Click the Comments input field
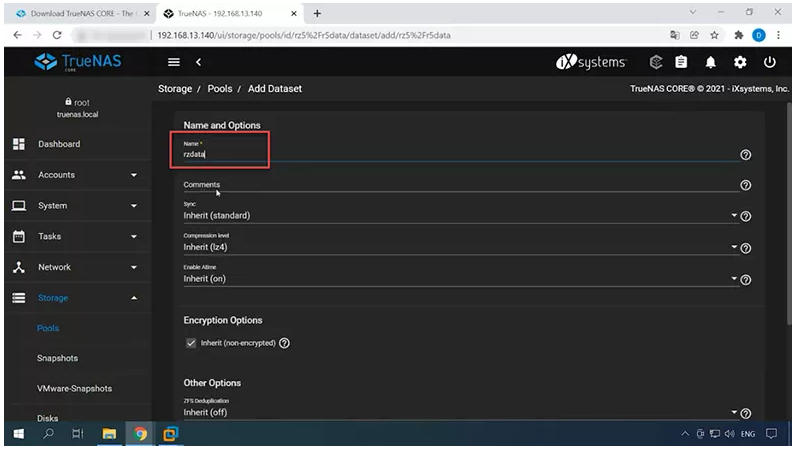This screenshot has width=797, height=451. coord(461,185)
